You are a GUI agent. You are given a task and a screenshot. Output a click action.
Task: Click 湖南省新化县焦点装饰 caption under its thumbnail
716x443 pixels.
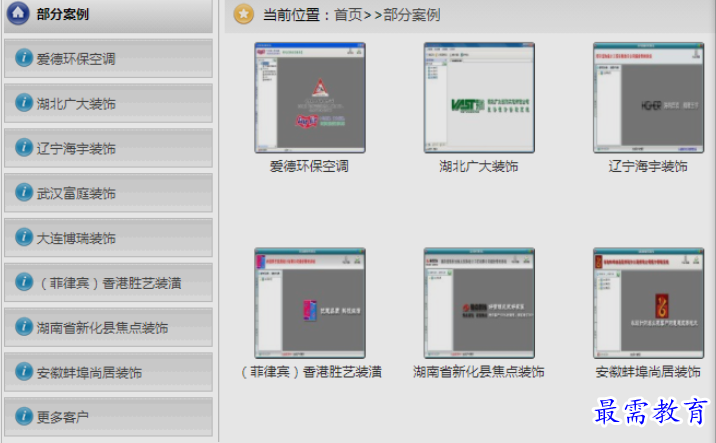click(x=479, y=372)
